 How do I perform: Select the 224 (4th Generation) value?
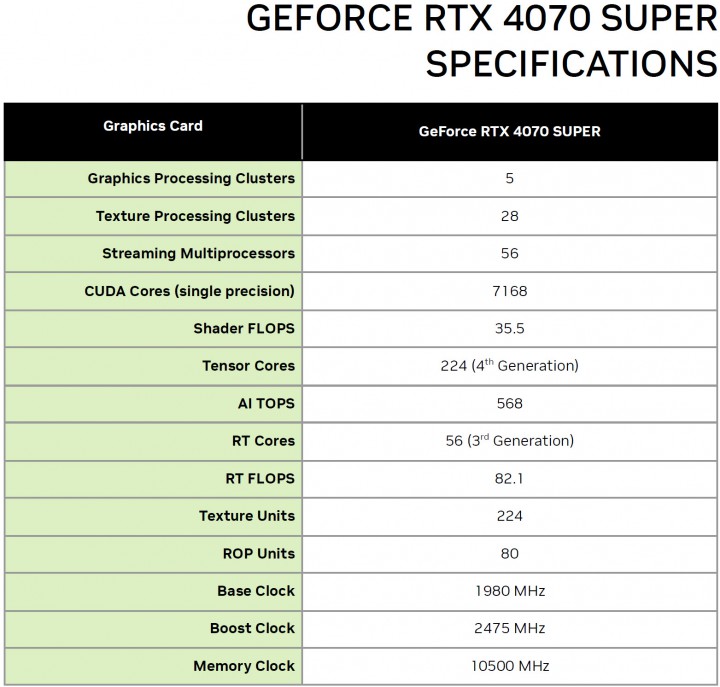[509, 366]
